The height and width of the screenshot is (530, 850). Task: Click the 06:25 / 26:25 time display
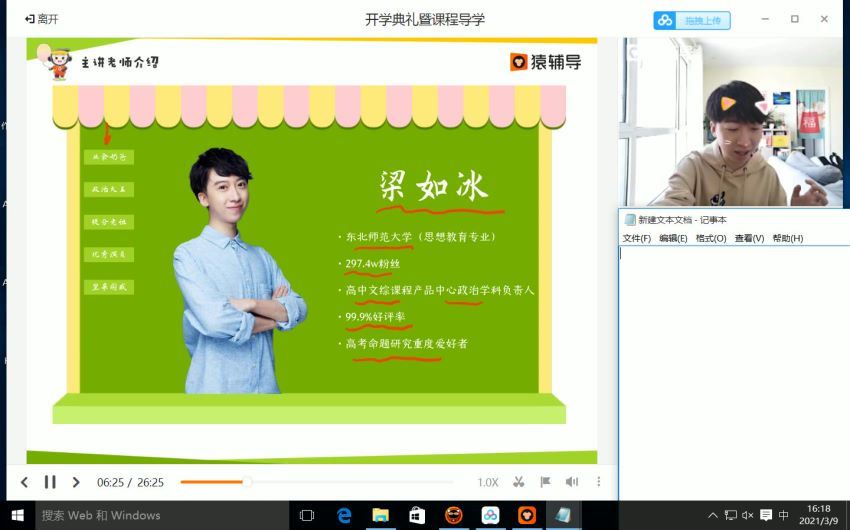130,482
